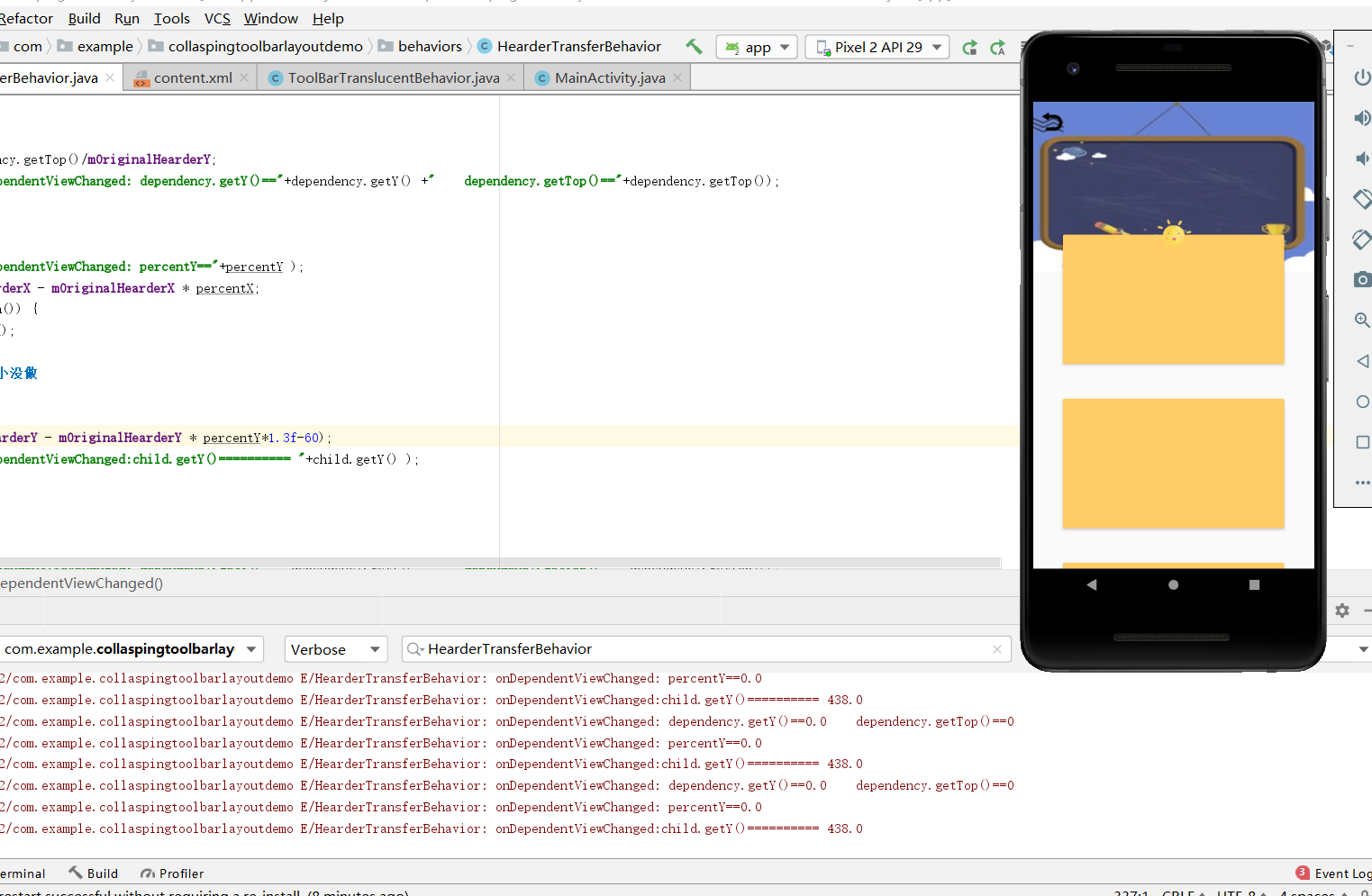Image resolution: width=1372 pixels, height=896 pixels.
Task: Rotate the emulator left
Action: tap(1362, 198)
